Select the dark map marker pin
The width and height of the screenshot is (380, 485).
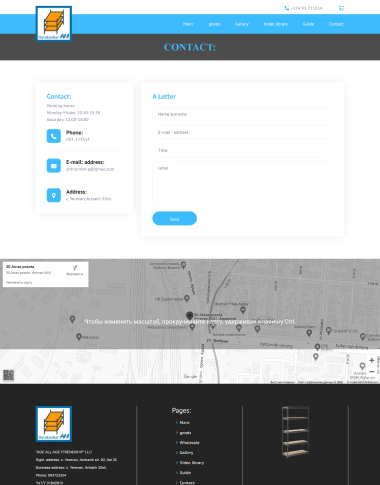(189, 316)
